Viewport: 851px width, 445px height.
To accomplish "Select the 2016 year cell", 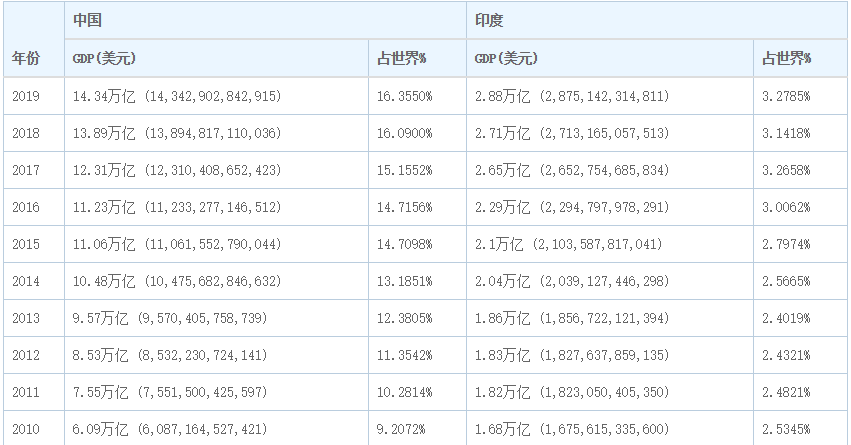I will [34, 207].
